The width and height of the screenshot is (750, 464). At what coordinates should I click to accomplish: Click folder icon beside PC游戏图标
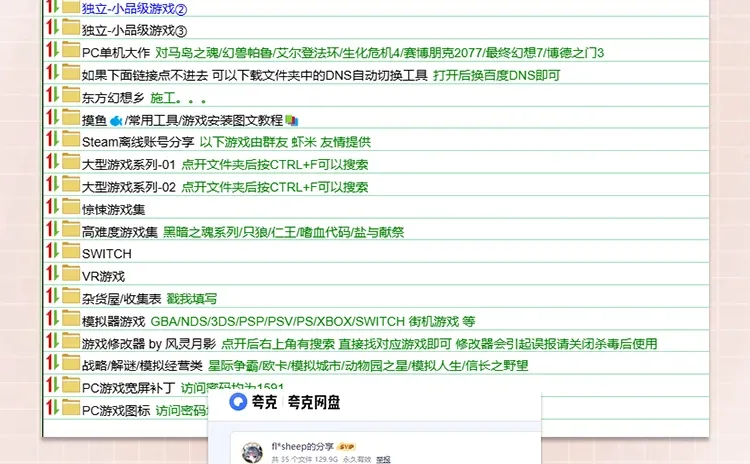pyautogui.click(x=71, y=408)
